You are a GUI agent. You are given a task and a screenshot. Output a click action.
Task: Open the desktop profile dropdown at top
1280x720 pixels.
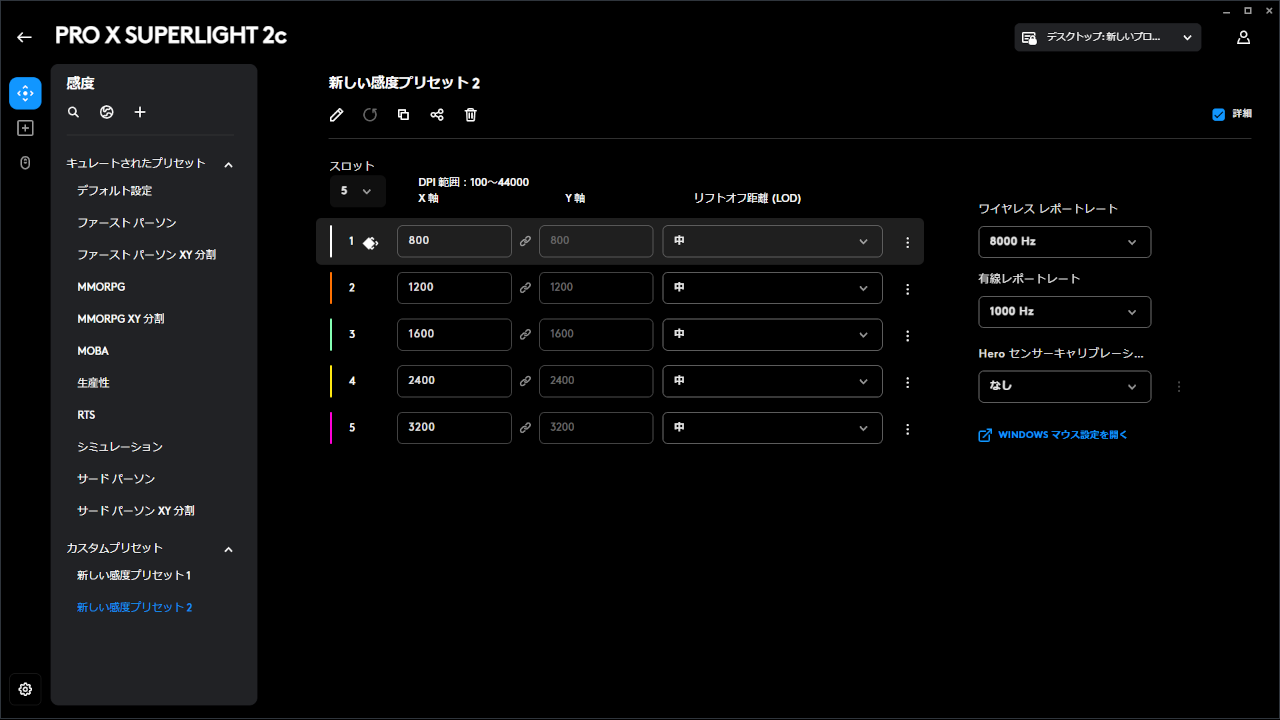pos(1107,37)
